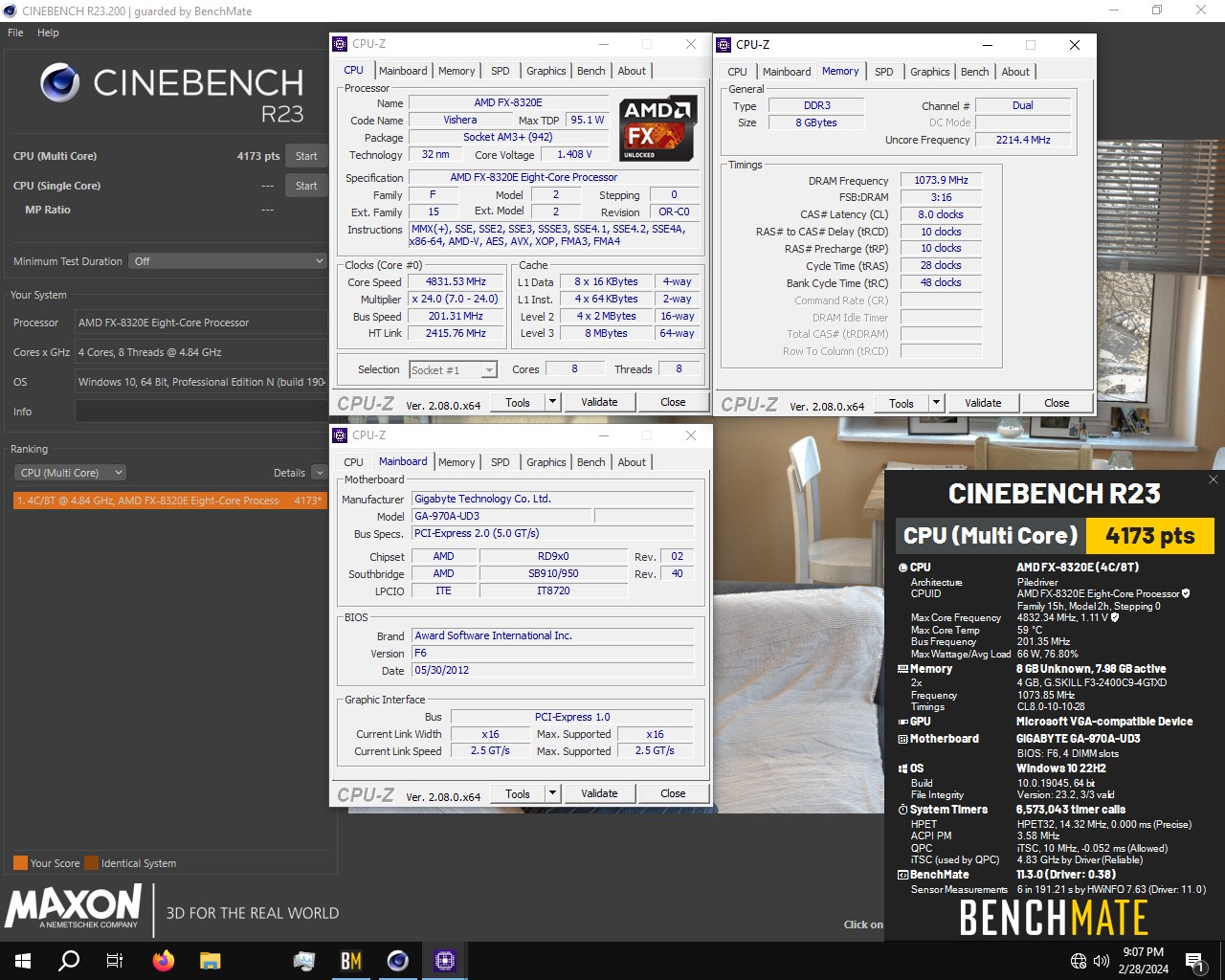Close the BenchMate result overlay

coord(1214,479)
